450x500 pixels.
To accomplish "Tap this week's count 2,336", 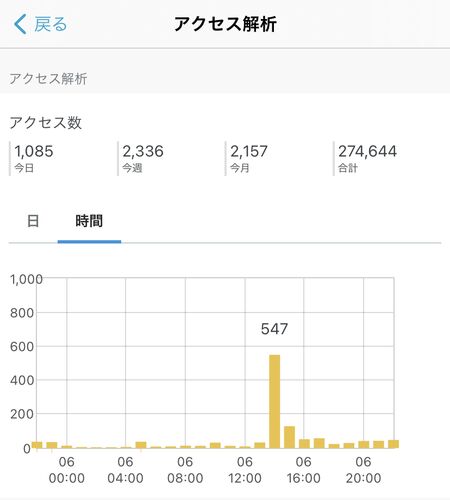I will point(143,151).
